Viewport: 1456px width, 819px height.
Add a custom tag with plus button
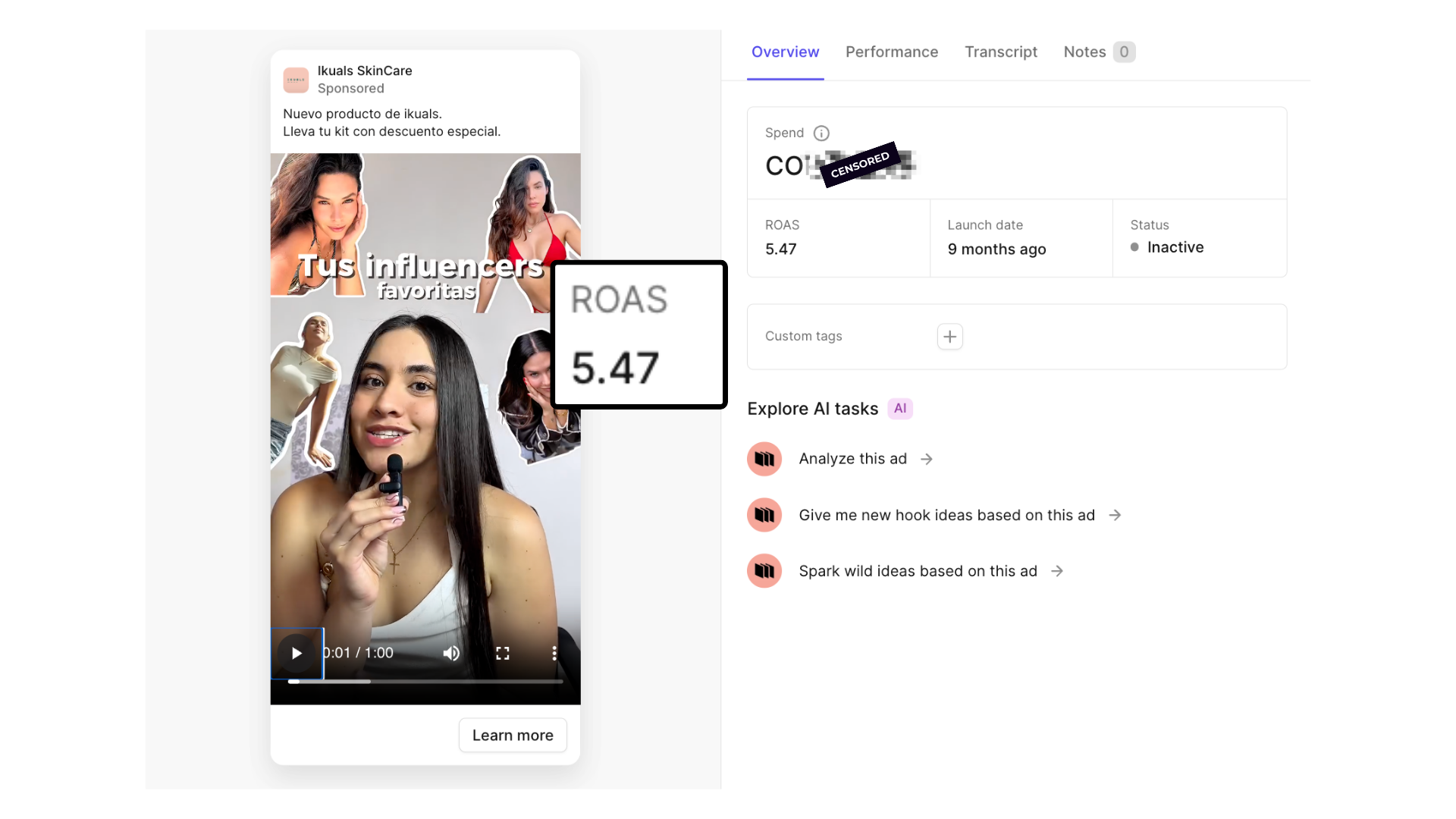point(950,336)
